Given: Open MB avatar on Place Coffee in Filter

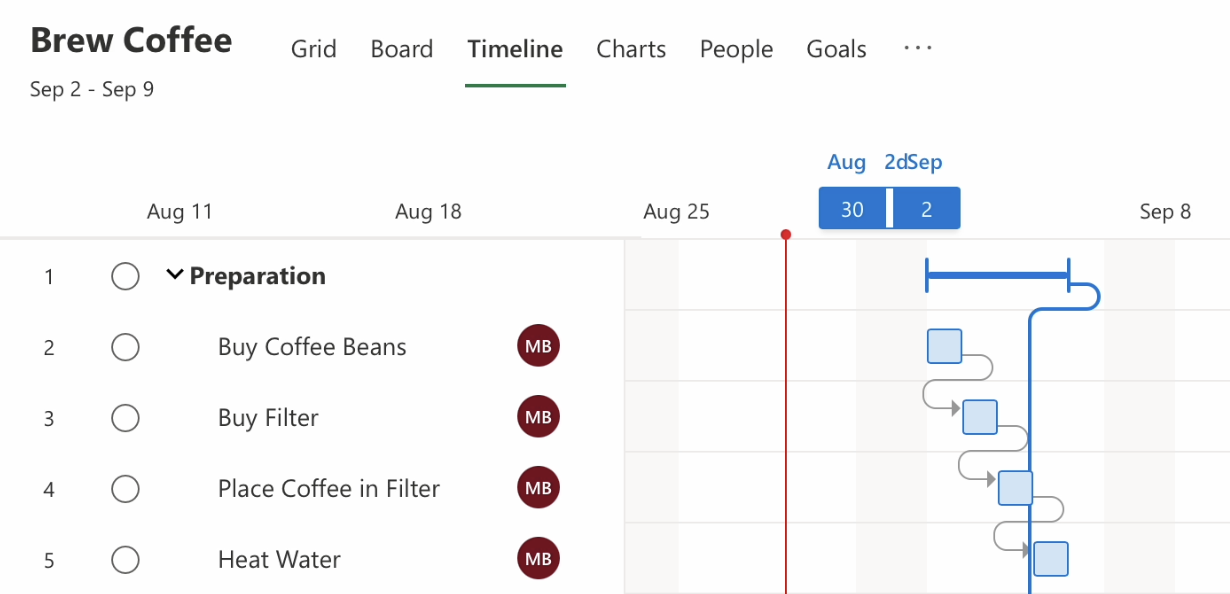Looking at the screenshot, I should pyautogui.click(x=538, y=489).
